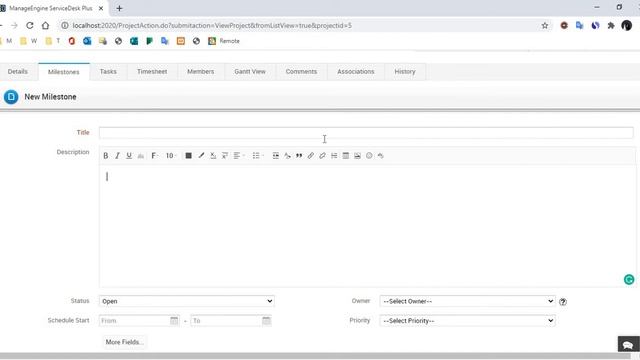Image resolution: width=640 pixels, height=360 pixels.
Task: Go to browser home page
Action: point(45,25)
